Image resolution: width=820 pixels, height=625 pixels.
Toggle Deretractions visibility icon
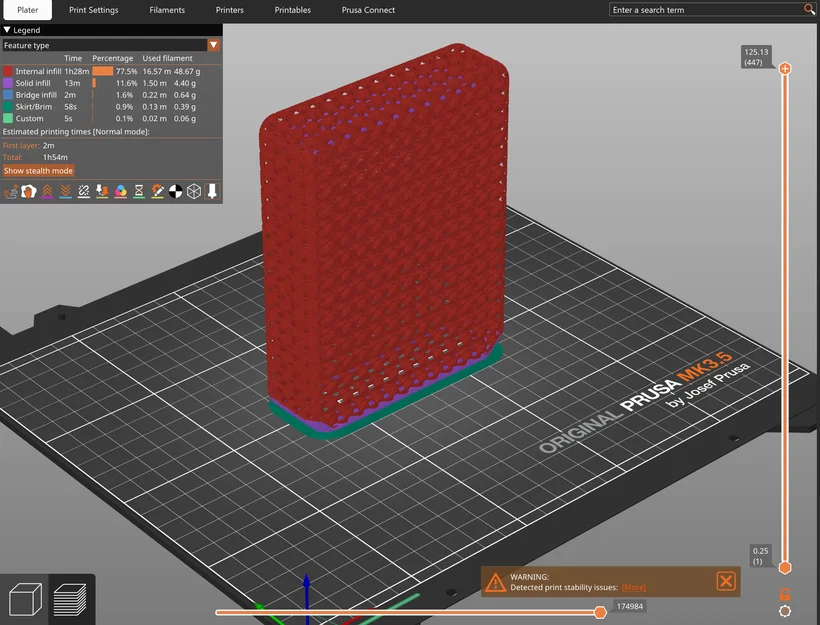point(65,191)
